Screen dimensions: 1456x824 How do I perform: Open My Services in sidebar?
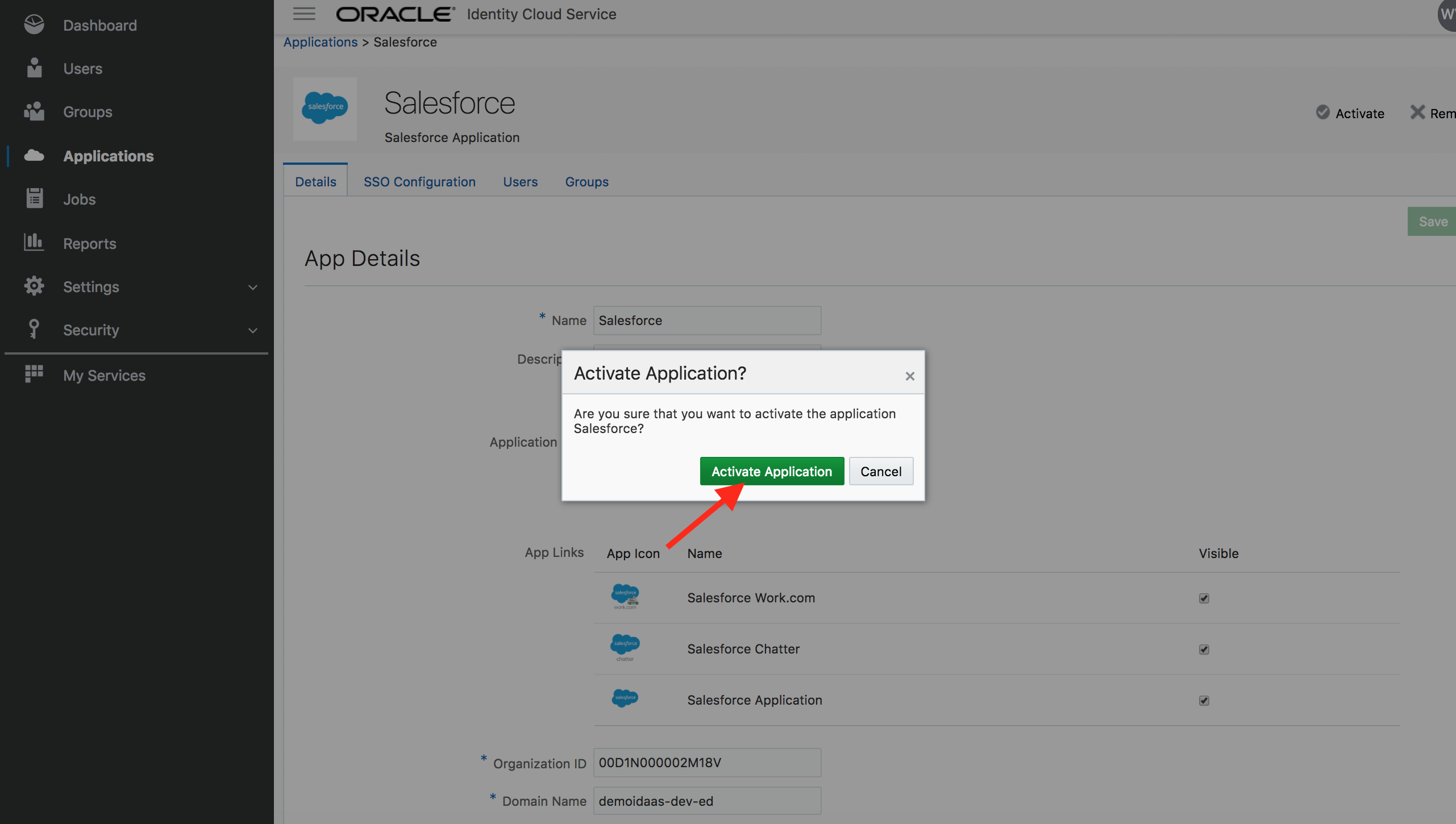click(x=105, y=375)
